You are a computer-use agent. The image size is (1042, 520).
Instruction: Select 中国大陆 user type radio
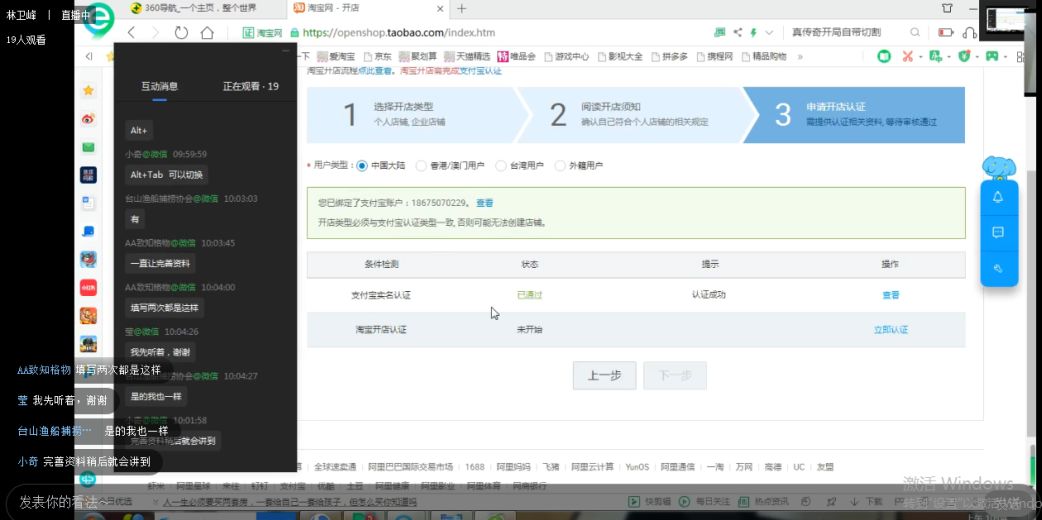(x=362, y=166)
